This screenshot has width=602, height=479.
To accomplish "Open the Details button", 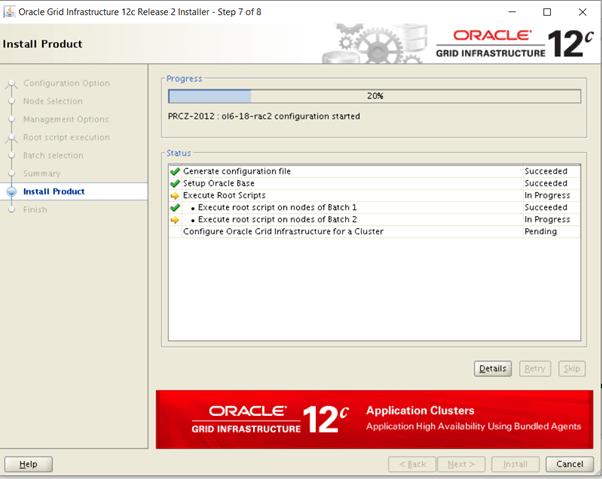I will click(x=492, y=369).
